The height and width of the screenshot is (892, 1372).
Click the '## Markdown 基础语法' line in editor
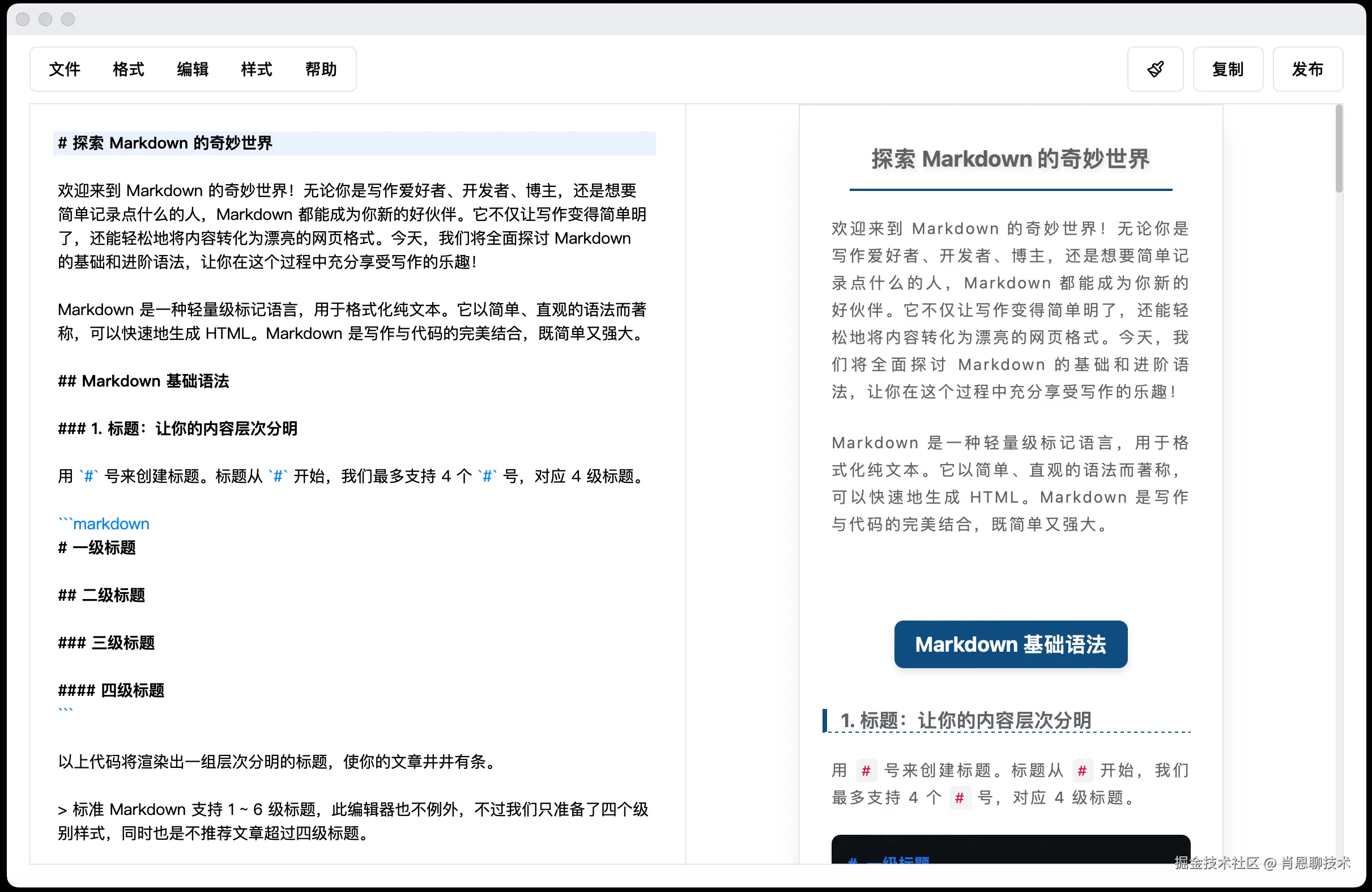pyautogui.click(x=143, y=381)
